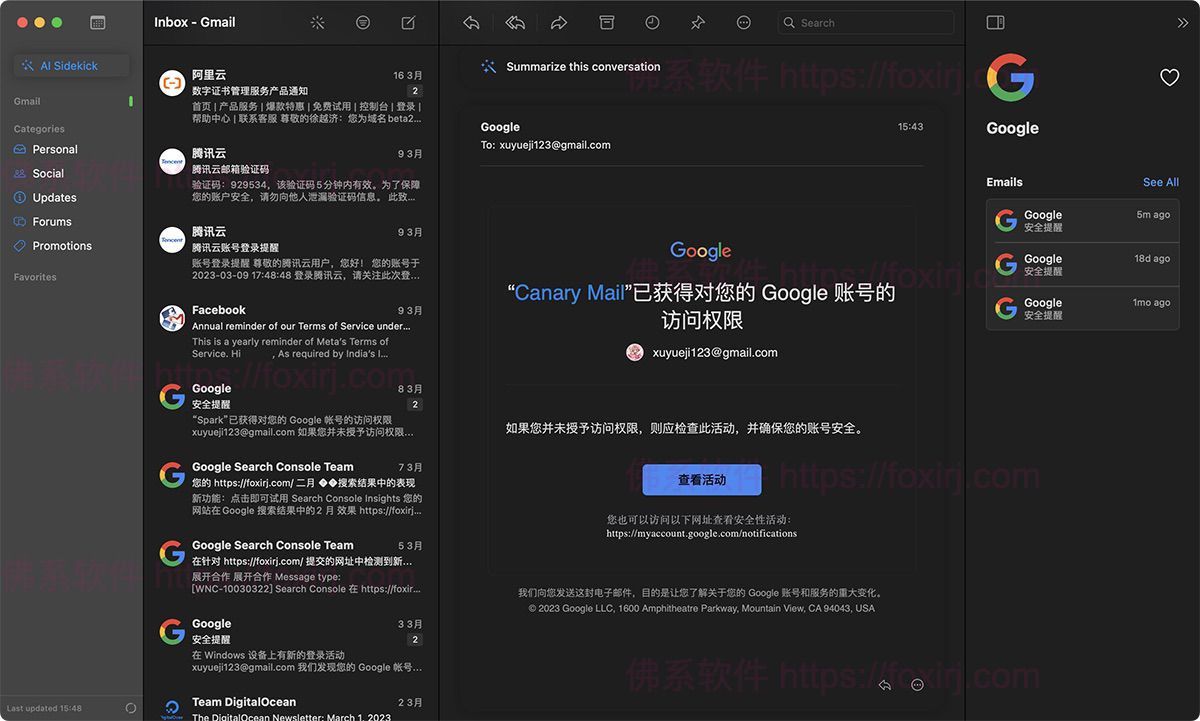Open the more options ellipsis in the toolbar

[x=743, y=22]
